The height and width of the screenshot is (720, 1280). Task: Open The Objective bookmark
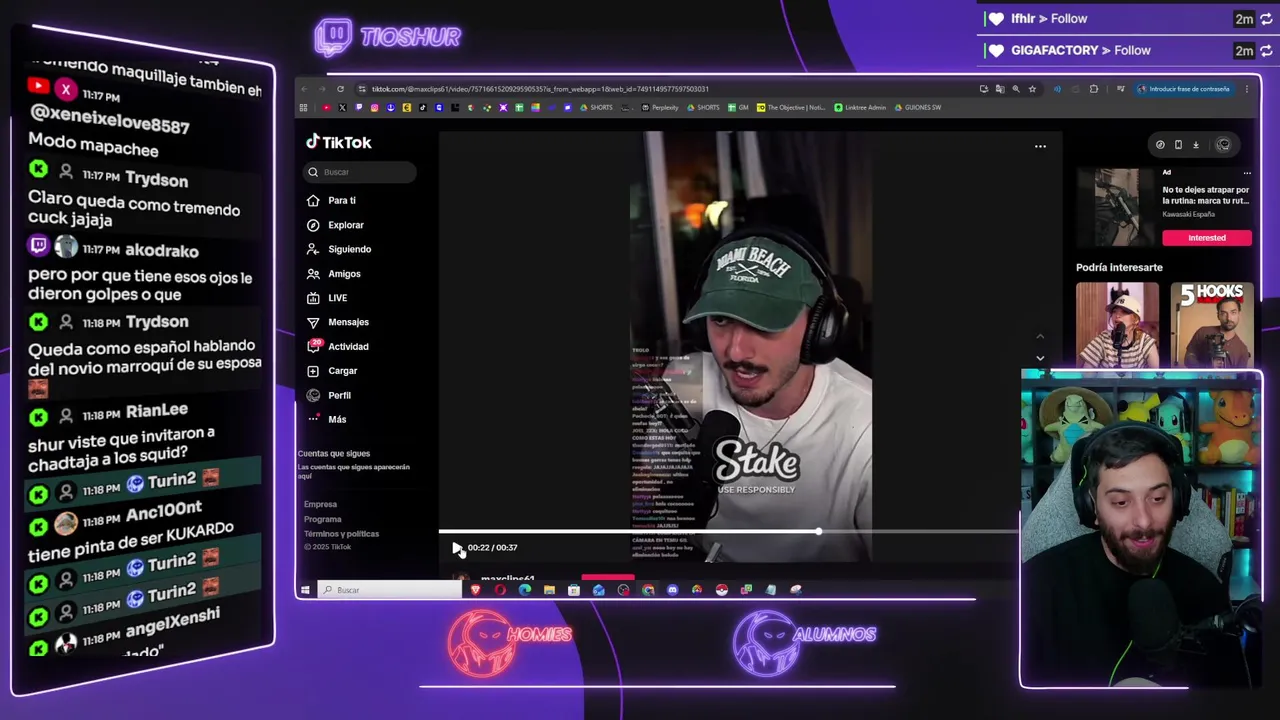click(791, 107)
